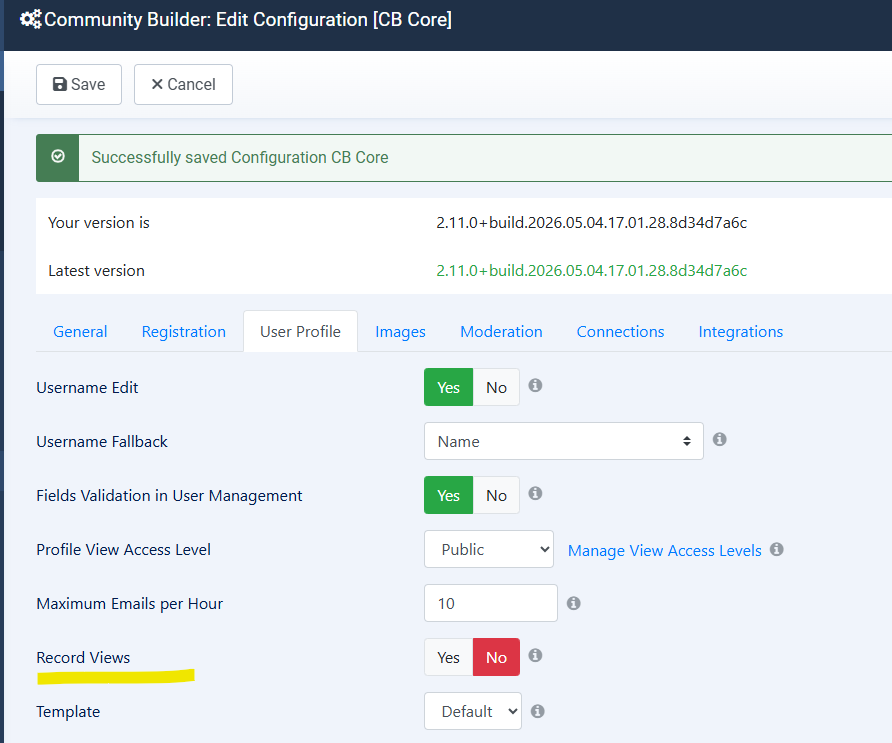Click the Maximum Emails per Hour input field
This screenshot has width=892, height=743.
point(491,603)
